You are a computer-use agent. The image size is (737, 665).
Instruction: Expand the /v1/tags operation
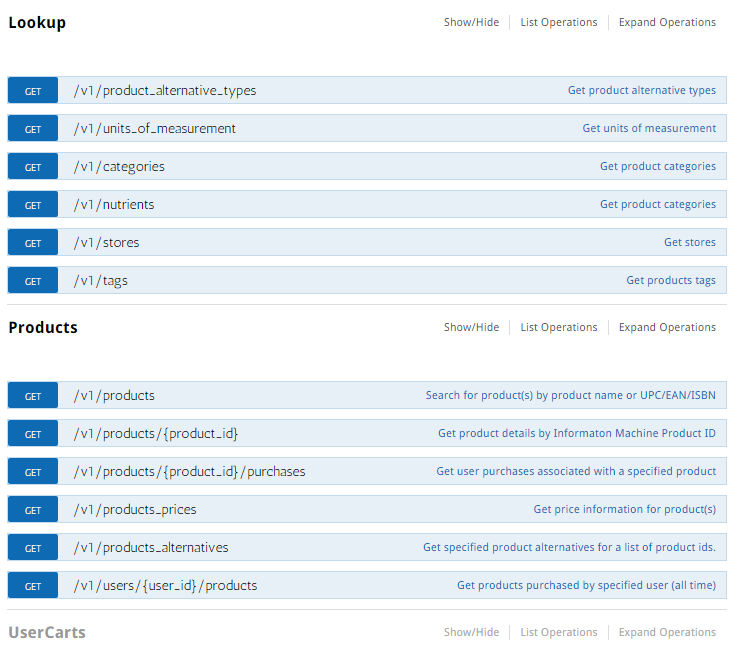pos(367,281)
